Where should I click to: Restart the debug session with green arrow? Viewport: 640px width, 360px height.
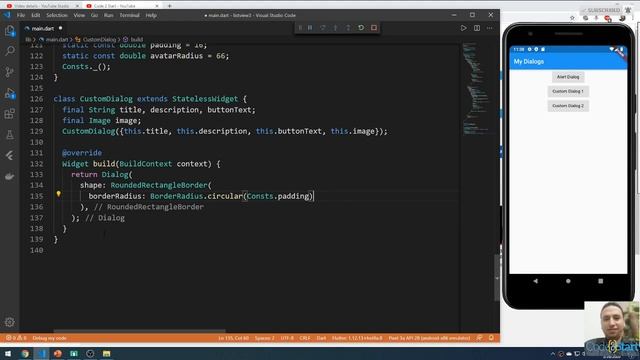[x=361, y=28]
